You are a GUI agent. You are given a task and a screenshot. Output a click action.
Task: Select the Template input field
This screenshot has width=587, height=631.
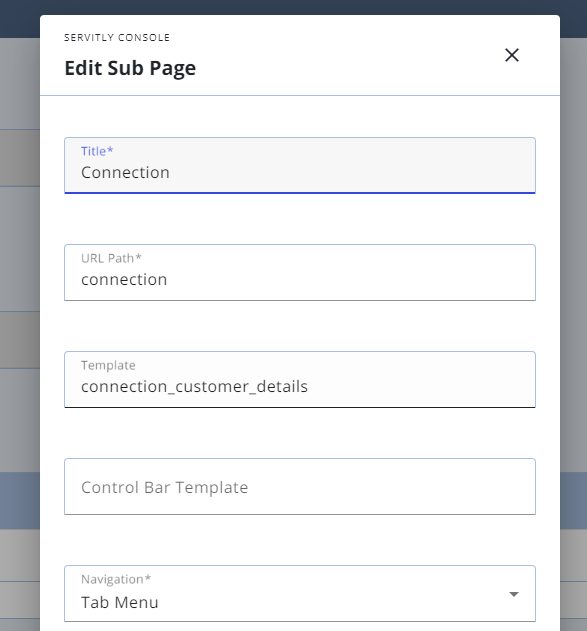click(300, 379)
